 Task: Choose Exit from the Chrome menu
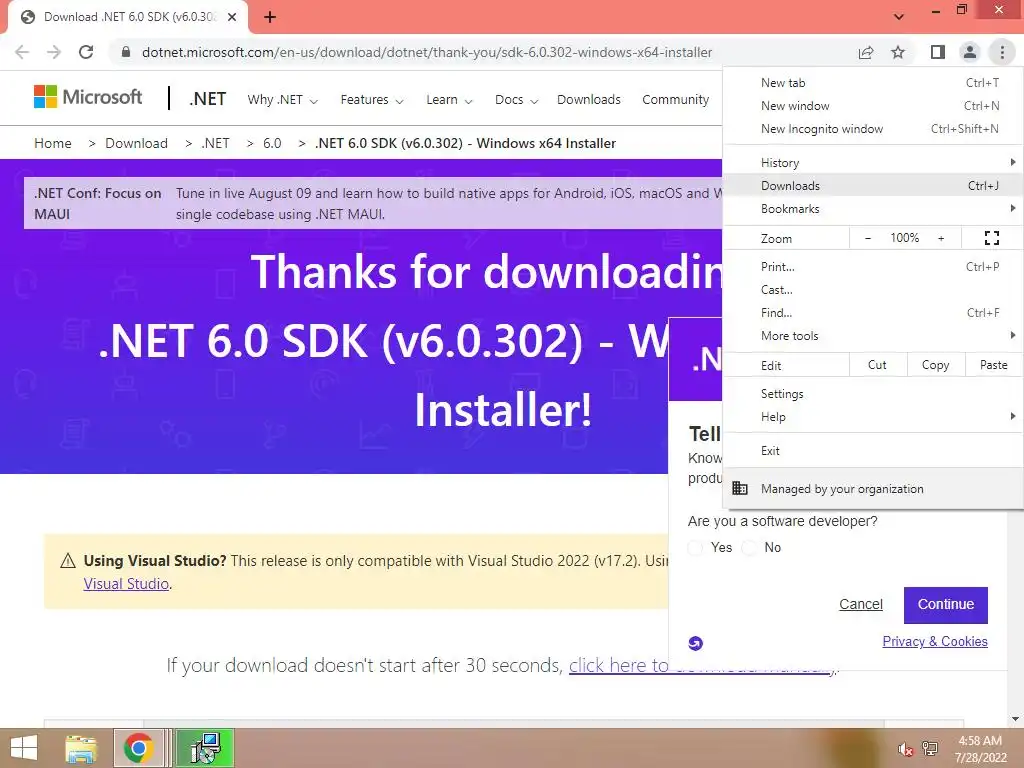click(873, 451)
